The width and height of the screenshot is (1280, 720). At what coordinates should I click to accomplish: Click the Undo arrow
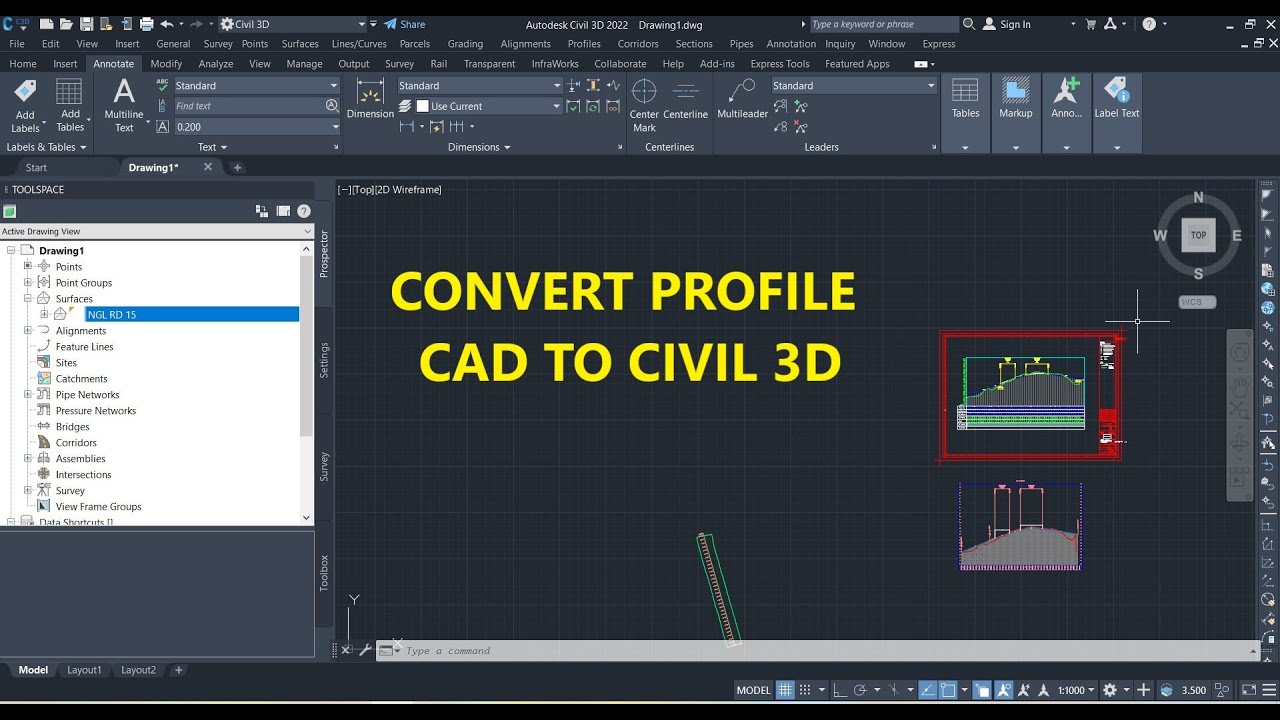[x=166, y=24]
